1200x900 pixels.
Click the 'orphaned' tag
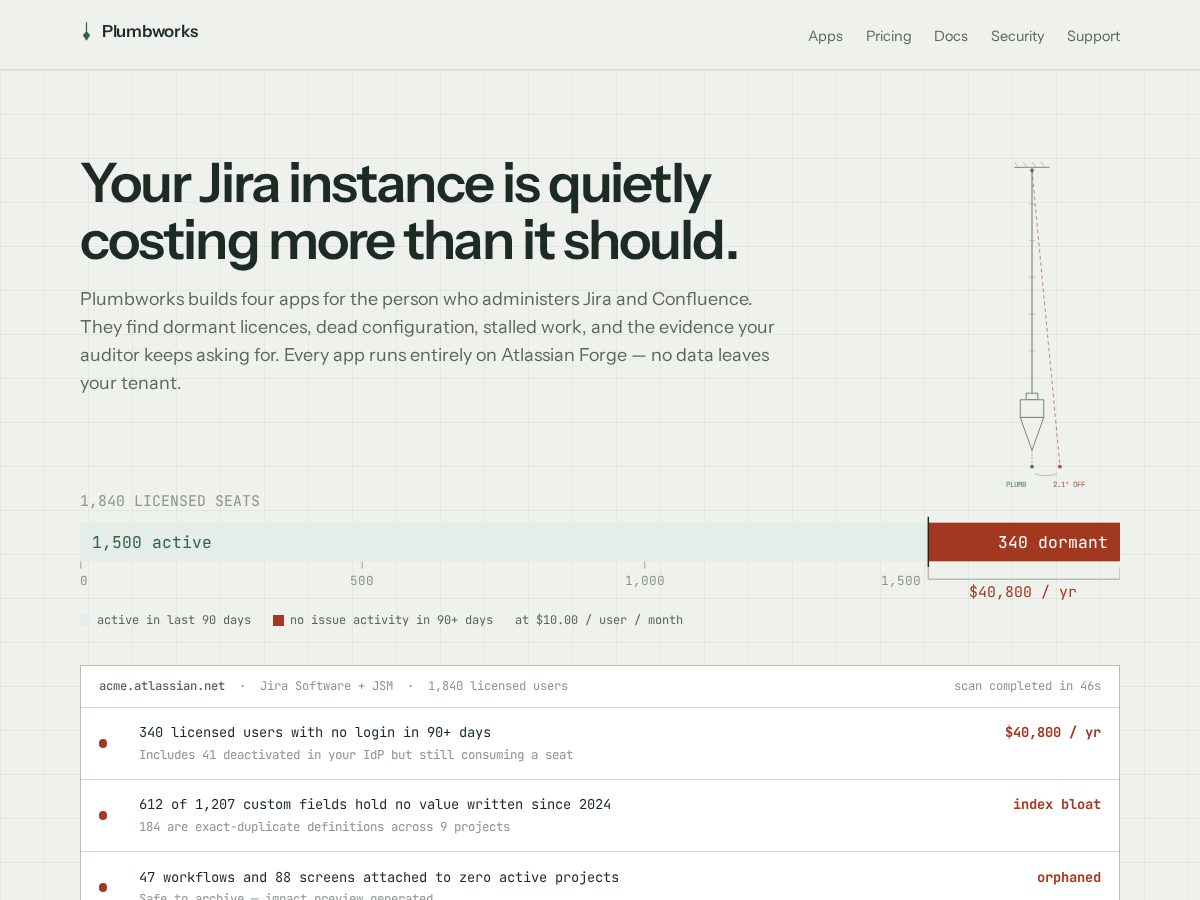click(1068, 877)
